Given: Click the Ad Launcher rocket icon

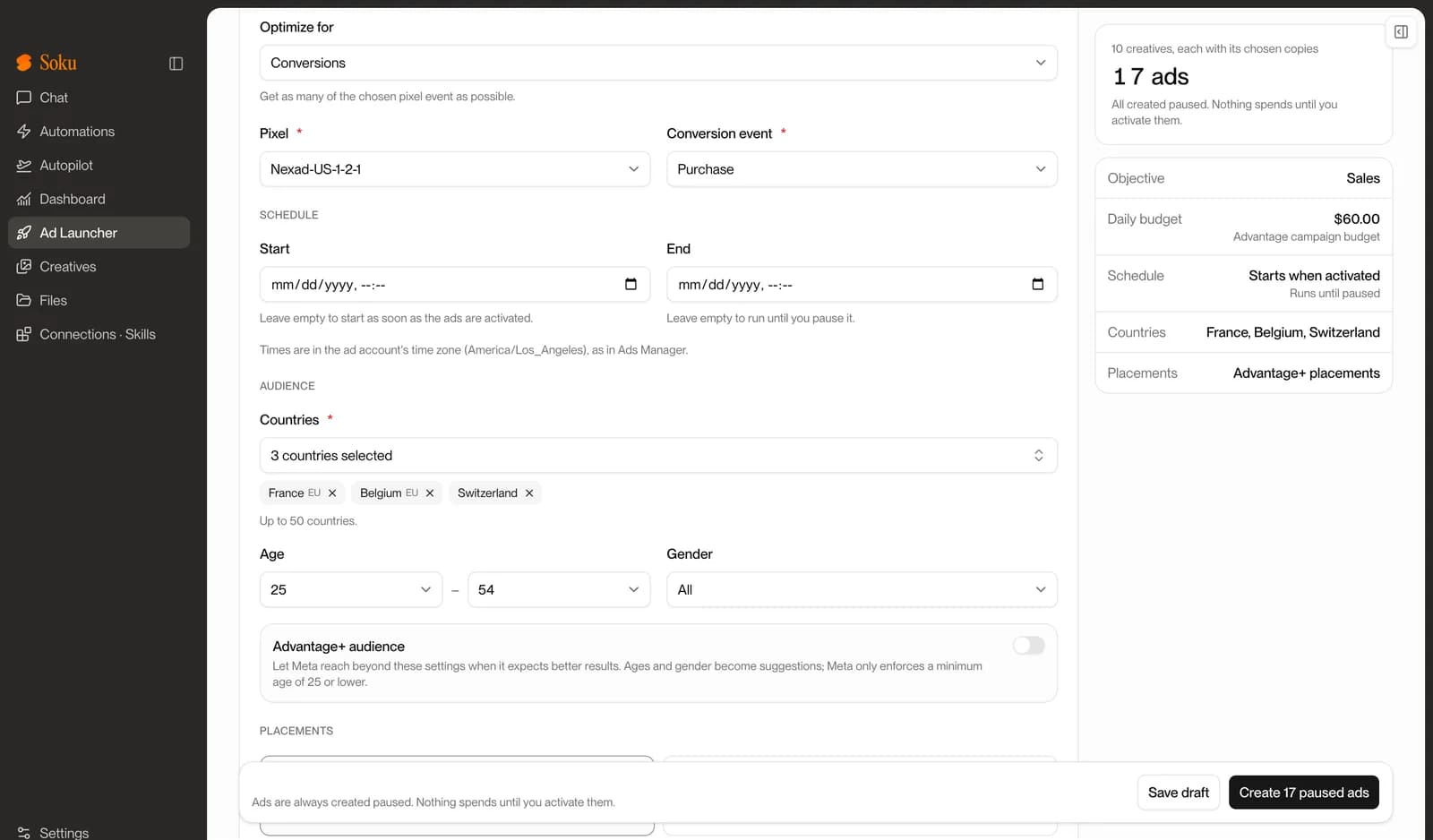Looking at the screenshot, I should (24, 233).
